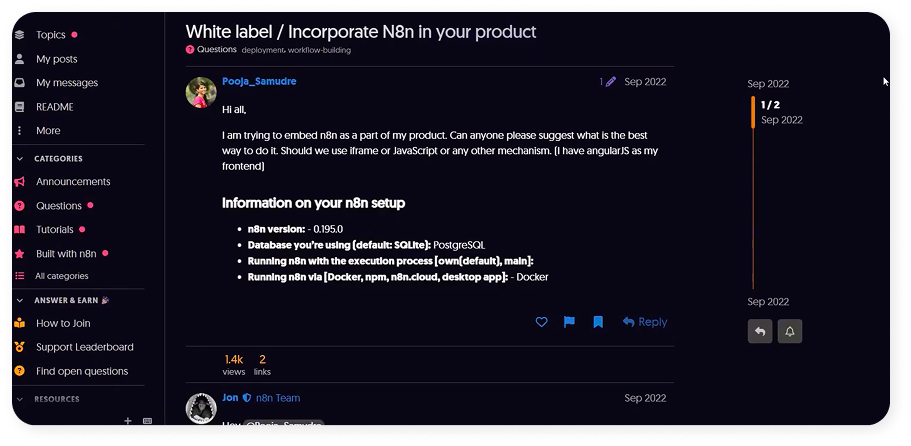
Task: Click the Questions category badge under title
Action: point(211,49)
